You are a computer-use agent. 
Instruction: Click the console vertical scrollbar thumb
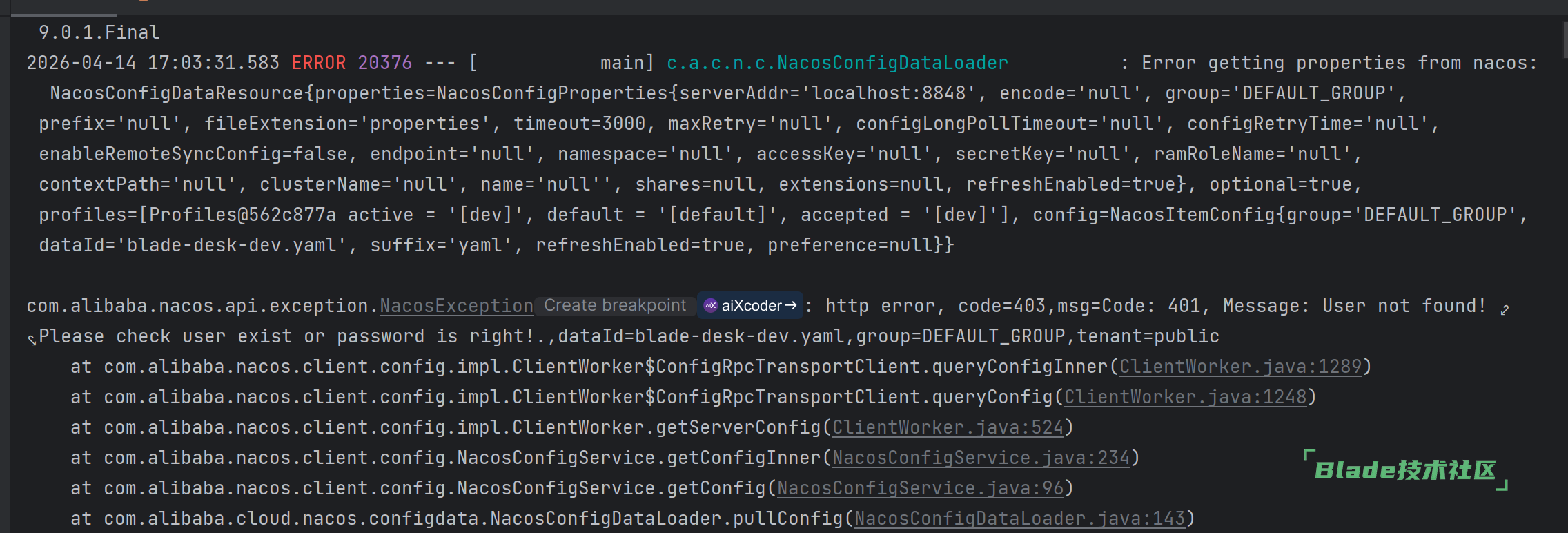click(x=1564, y=40)
